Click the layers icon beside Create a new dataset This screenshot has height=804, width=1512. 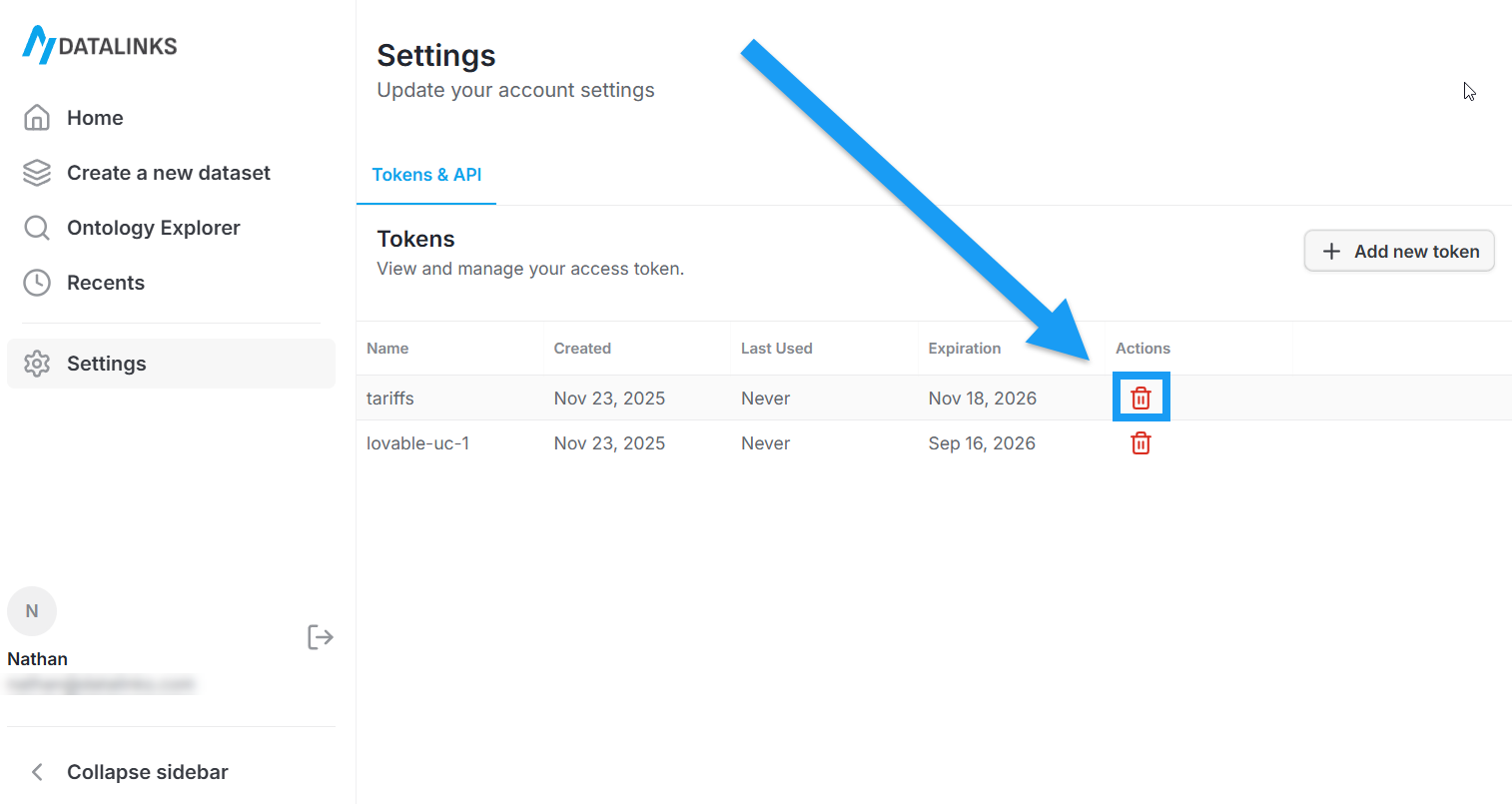pos(36,172)
